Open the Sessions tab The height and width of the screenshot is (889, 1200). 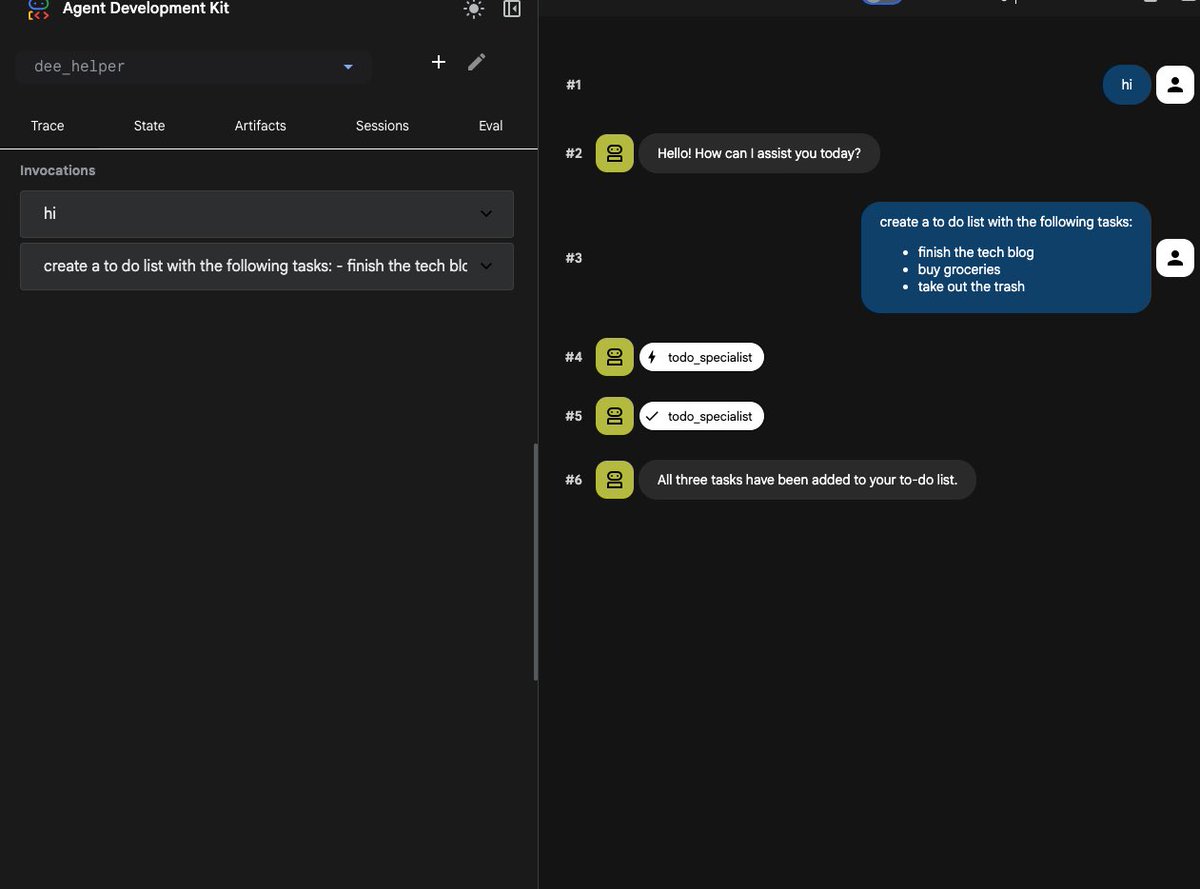coord(382,126)
